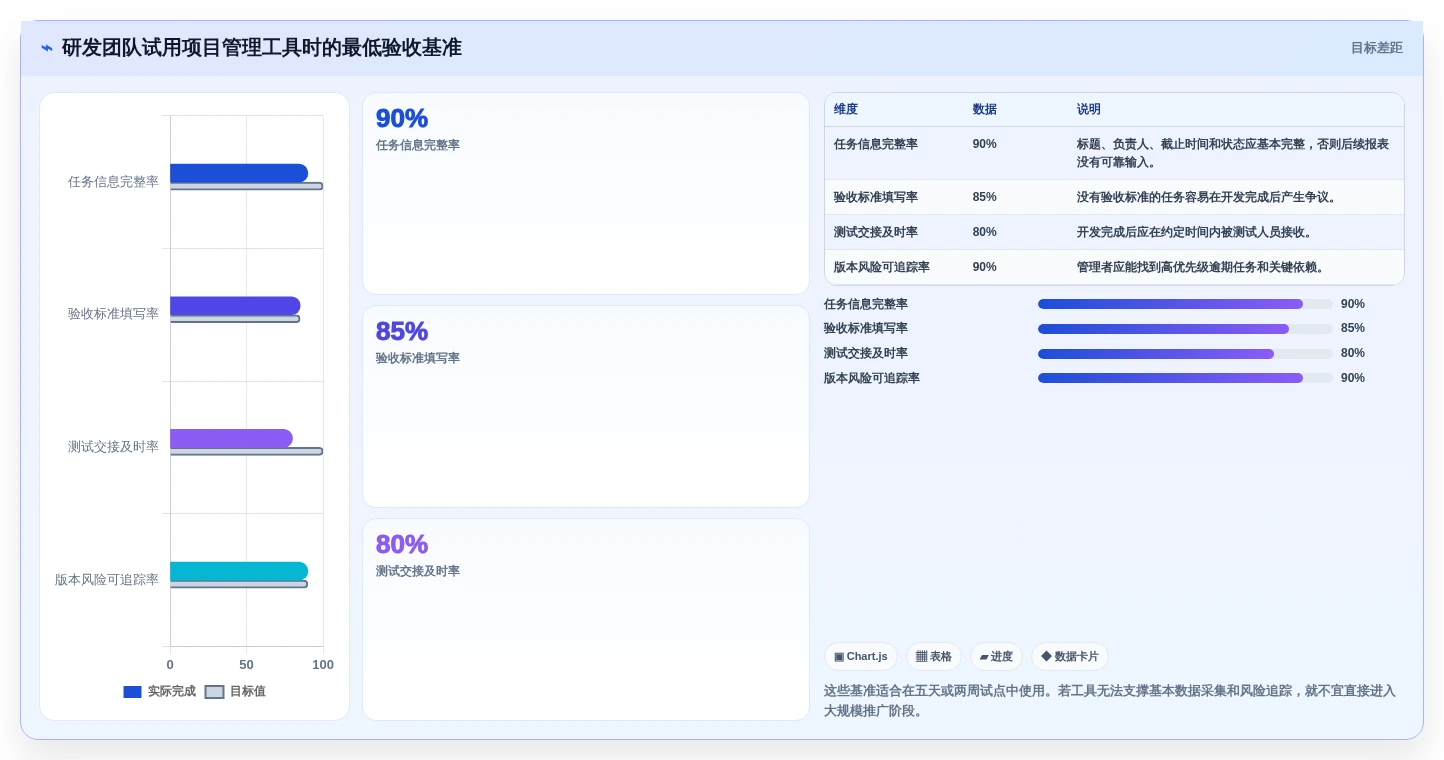Screen dimensions: 1444x760
Task: Click the purple 测试交接及时率 chart bar
Action: (x=231, y=438)
